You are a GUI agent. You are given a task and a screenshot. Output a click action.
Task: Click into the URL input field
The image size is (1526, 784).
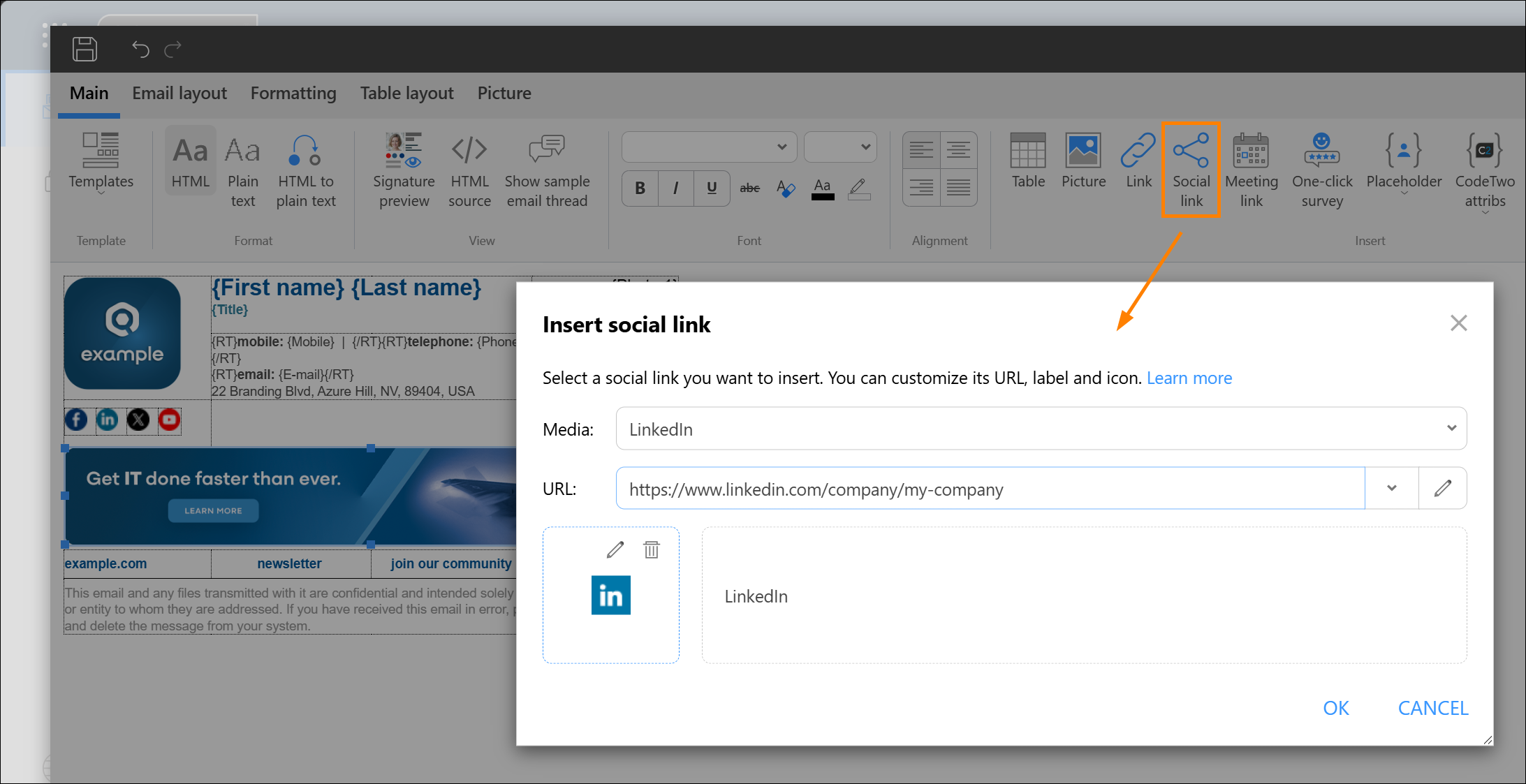990,489
